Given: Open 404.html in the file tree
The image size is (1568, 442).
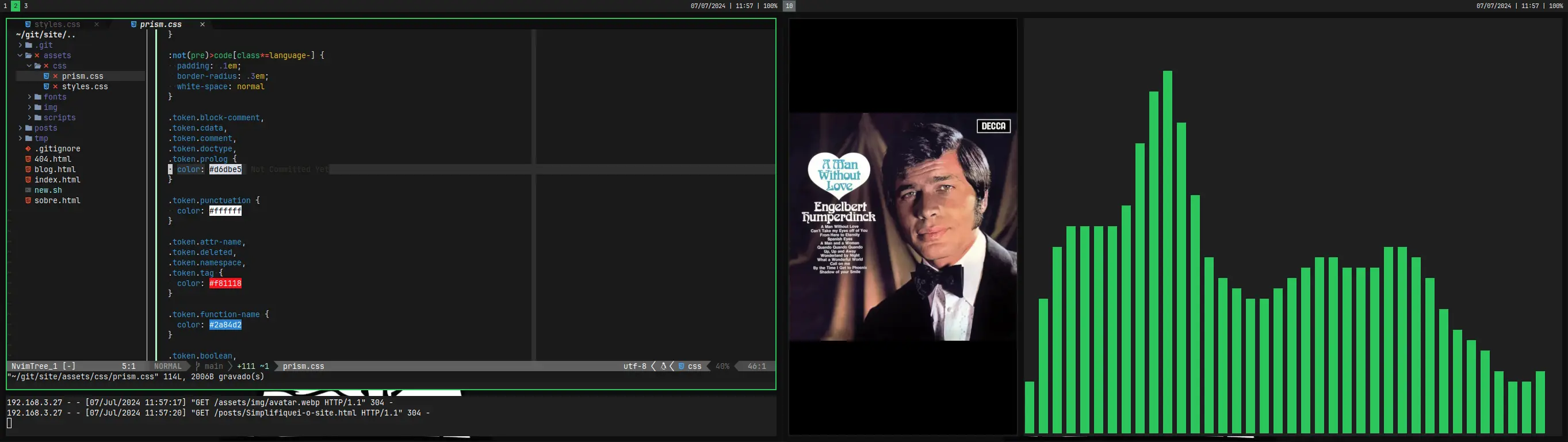Looking at the screenshot, I should [53, 159].
